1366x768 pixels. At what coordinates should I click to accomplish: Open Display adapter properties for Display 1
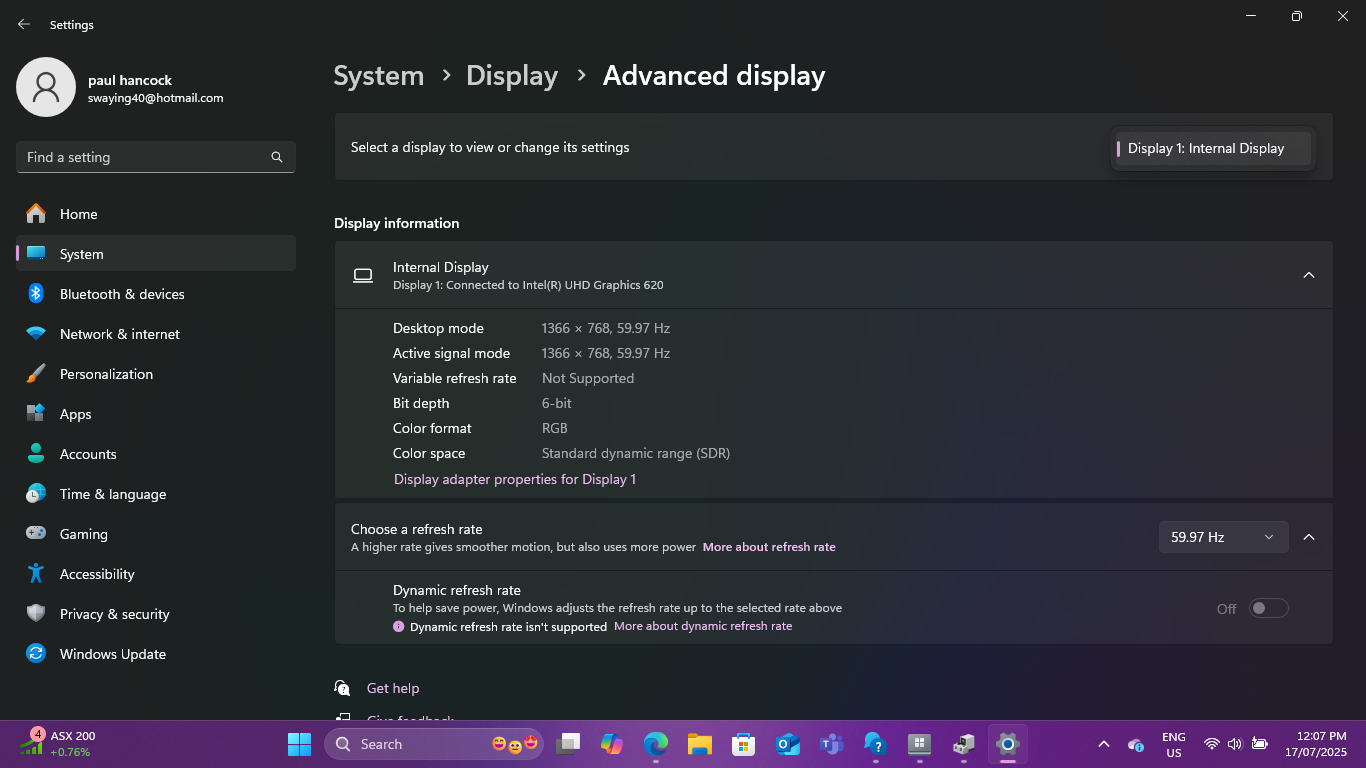(x=515, y=479)
